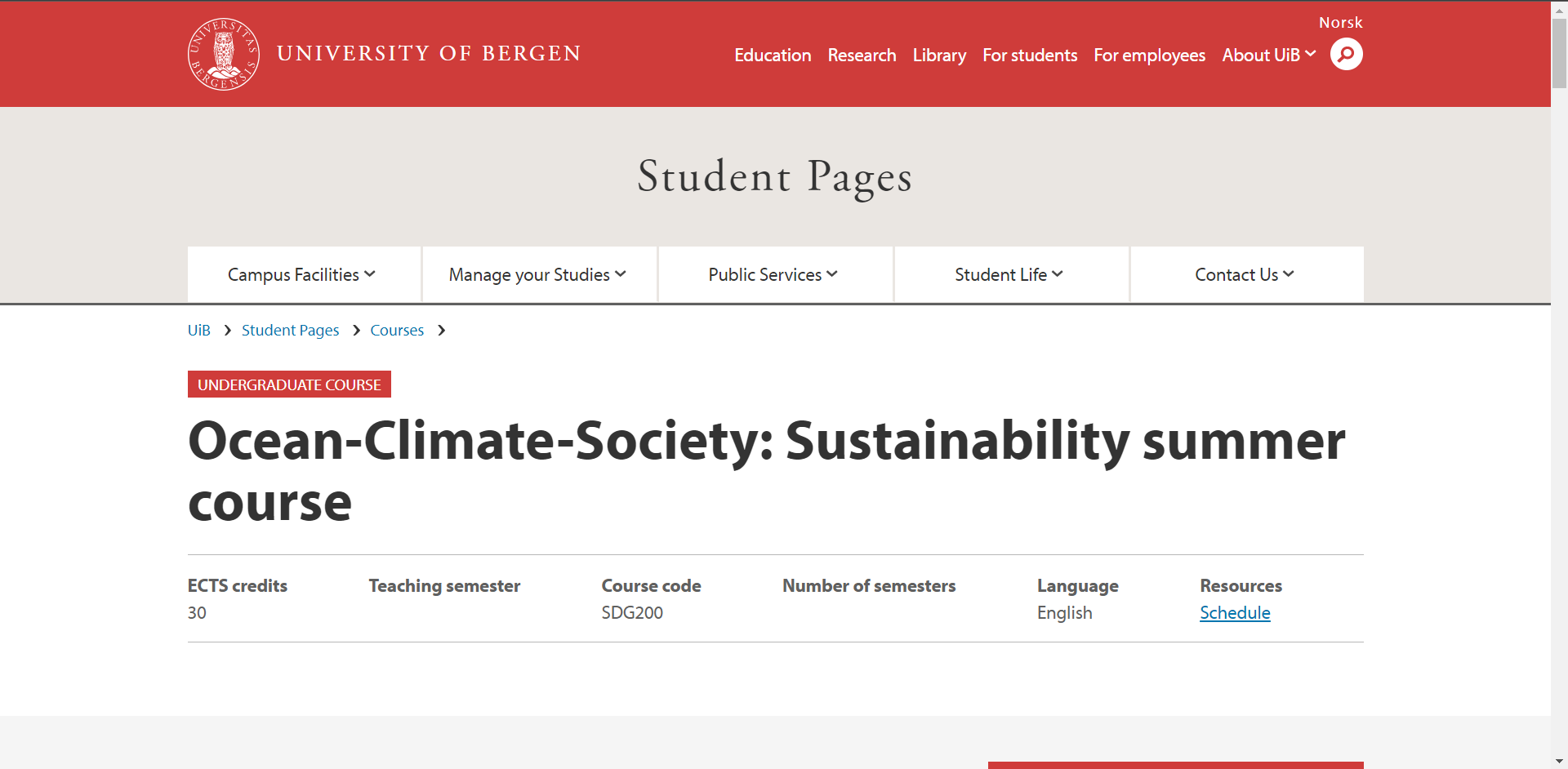This screenshot has width=1568, height=769.
Task: Go to Courses breadcrumb
Action: tap(397, 331)
